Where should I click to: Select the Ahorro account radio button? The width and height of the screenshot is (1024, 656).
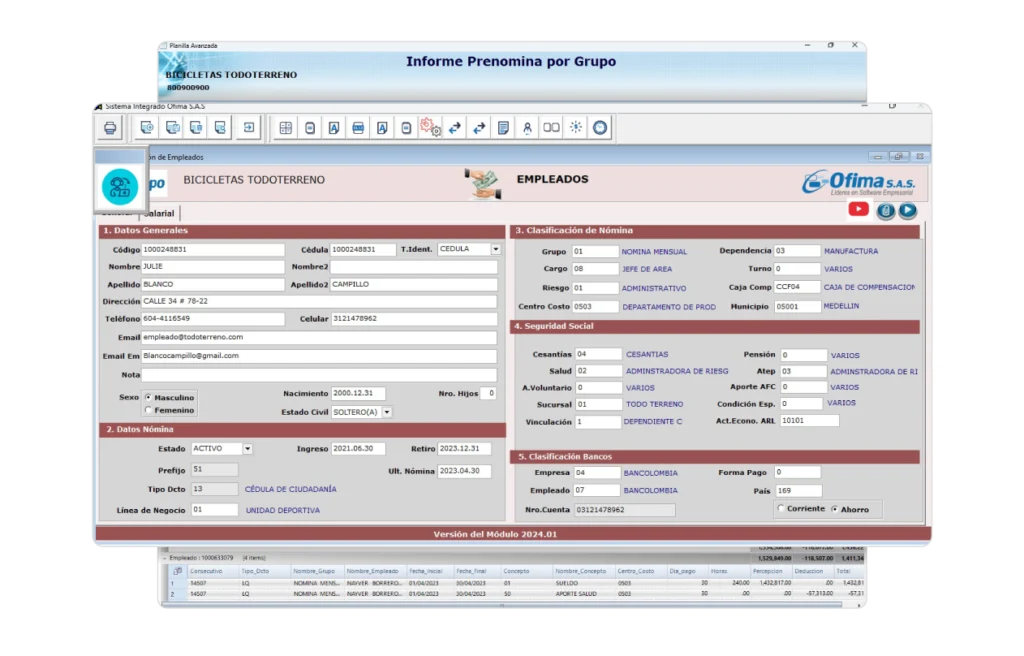[835, 509]
